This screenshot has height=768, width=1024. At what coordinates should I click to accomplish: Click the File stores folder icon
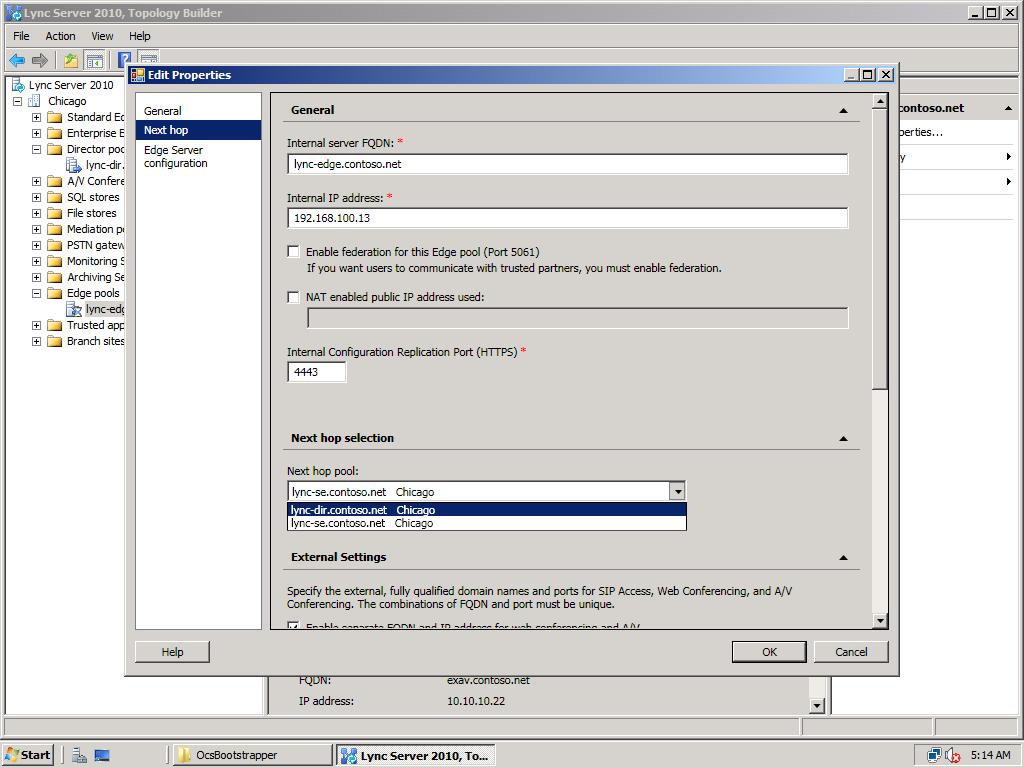click(x=55, y=213)
